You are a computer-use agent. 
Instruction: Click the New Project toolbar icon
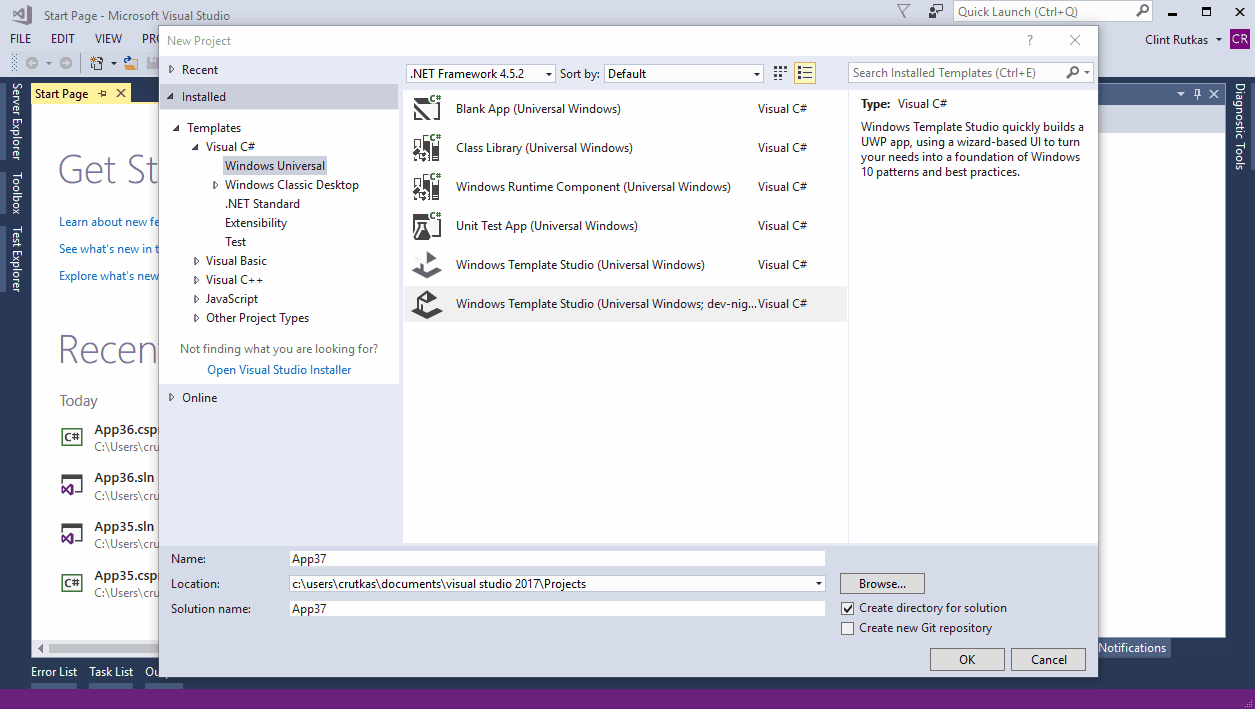coord(97,63)
